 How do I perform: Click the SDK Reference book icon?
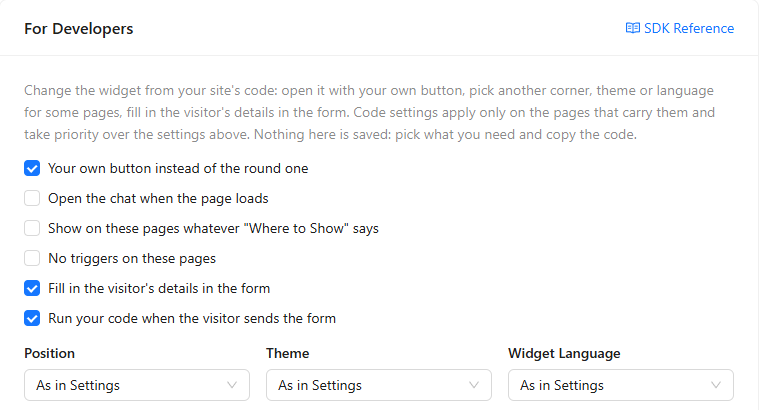(632, 28)
